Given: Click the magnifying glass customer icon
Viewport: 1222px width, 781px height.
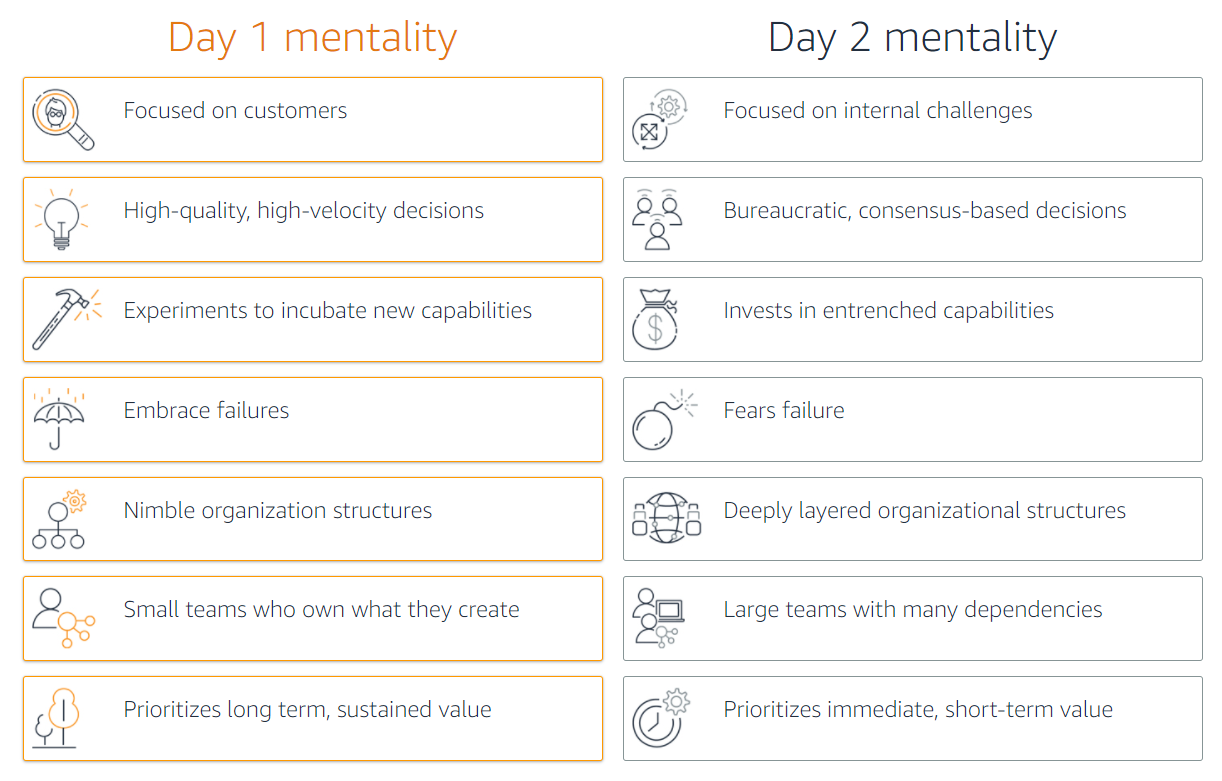Looking at the screenshot, I should click(x=63, y=119).
